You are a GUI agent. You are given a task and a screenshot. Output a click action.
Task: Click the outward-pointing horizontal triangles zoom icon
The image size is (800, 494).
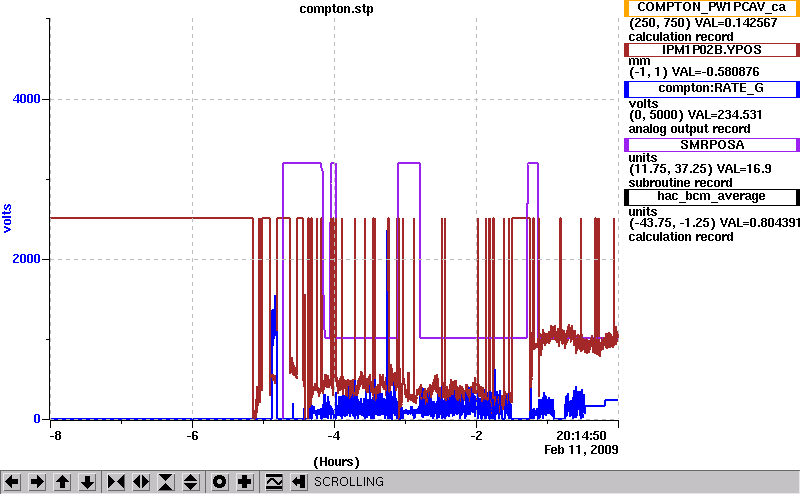coord(141,482)
